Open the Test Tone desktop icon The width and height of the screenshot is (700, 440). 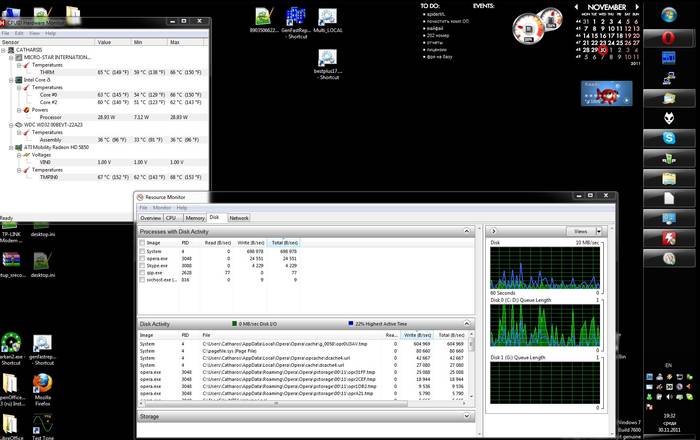(42, 427)
